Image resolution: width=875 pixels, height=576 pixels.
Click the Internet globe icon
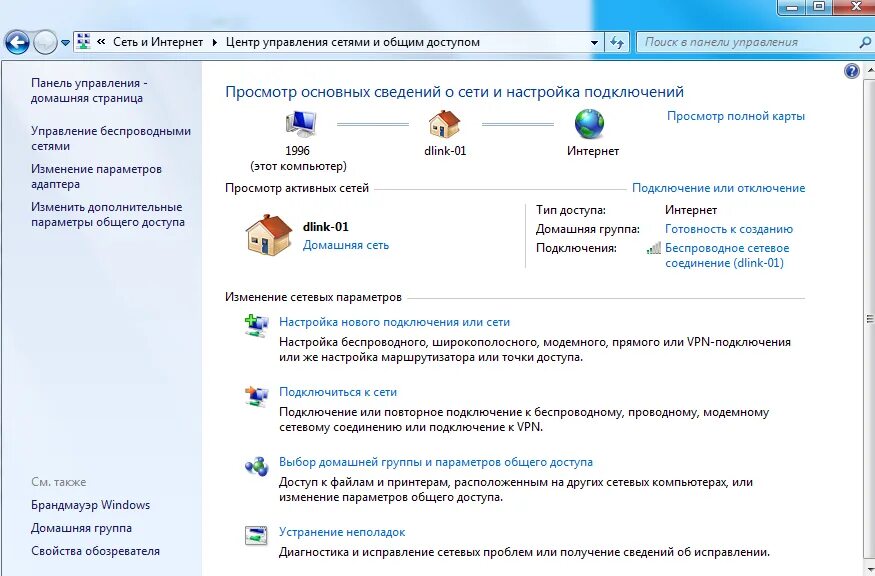click(590, 124)
